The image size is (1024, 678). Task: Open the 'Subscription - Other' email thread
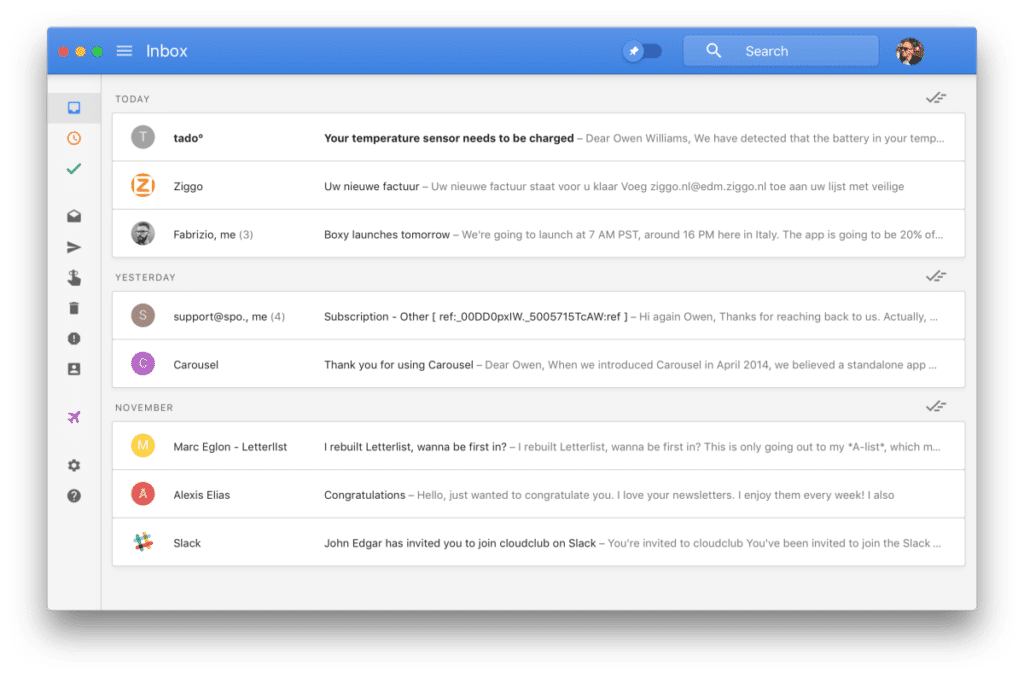(538, 315)
